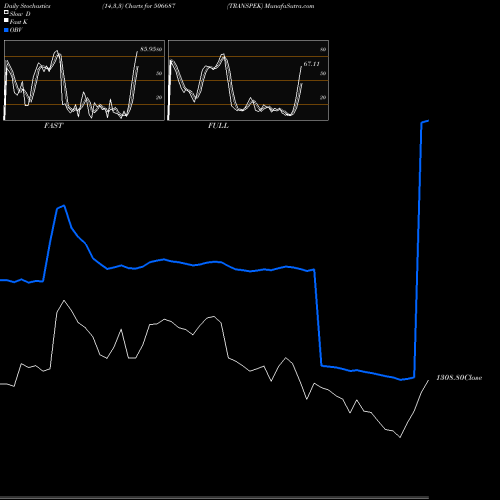Click the 'Slow D' legend label
Viewport: 500px width, 500px height.
pos(20,14)
